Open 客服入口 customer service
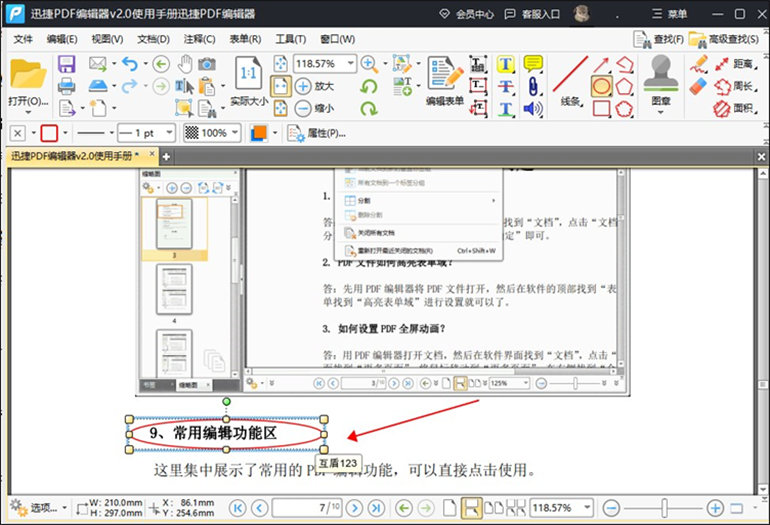Screen dimensions: 770x525 click(x=533, y=14)
